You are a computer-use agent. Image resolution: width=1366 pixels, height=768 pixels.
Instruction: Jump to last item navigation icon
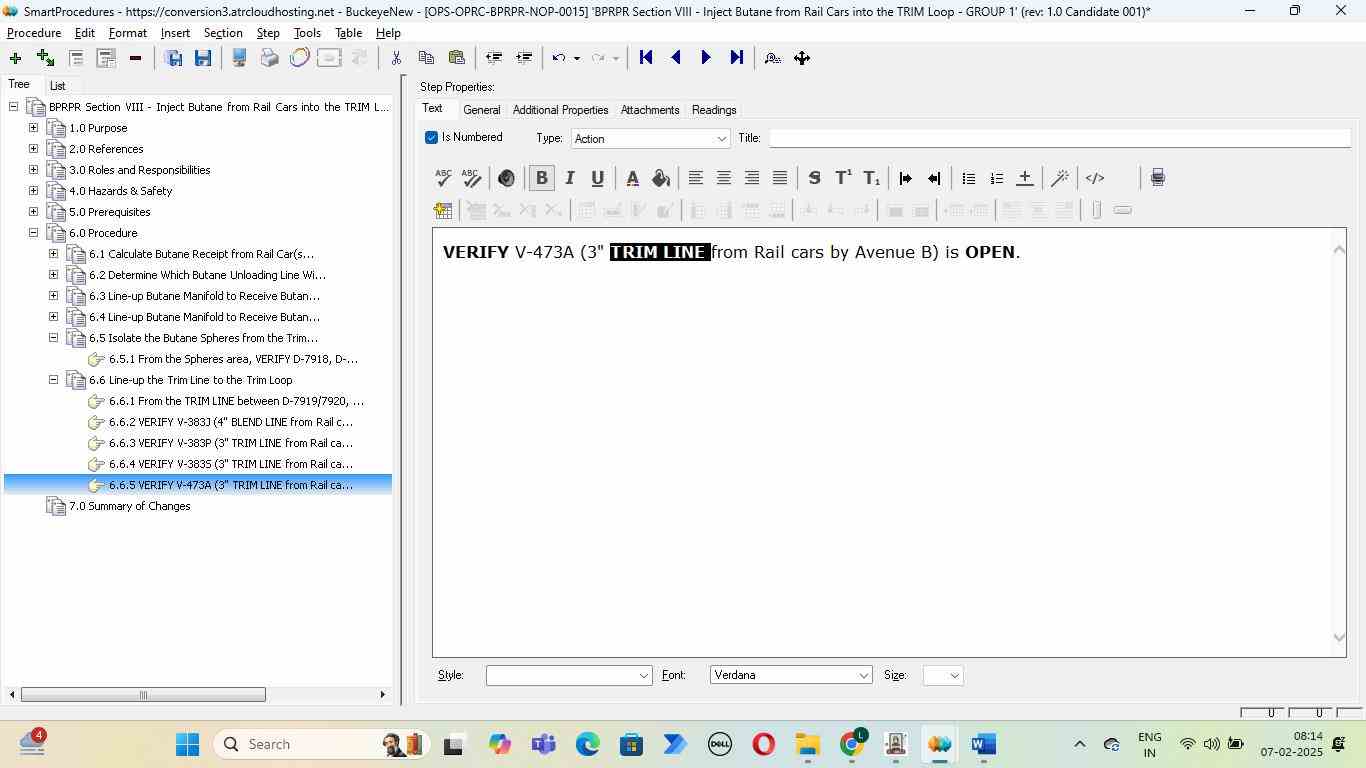(x=736, y=58)
